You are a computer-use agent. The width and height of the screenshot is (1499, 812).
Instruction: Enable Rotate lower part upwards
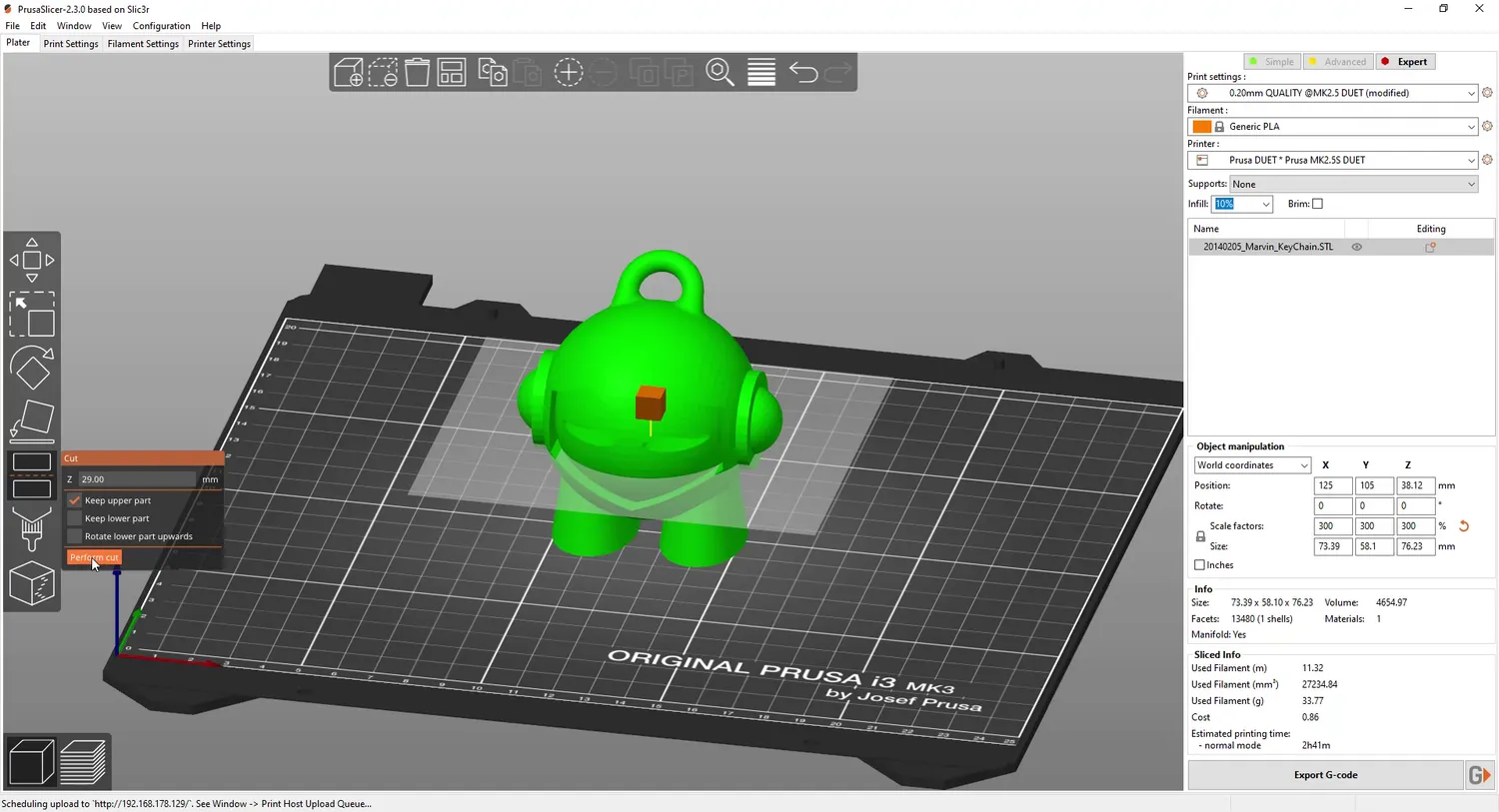(x=74, y=536)
